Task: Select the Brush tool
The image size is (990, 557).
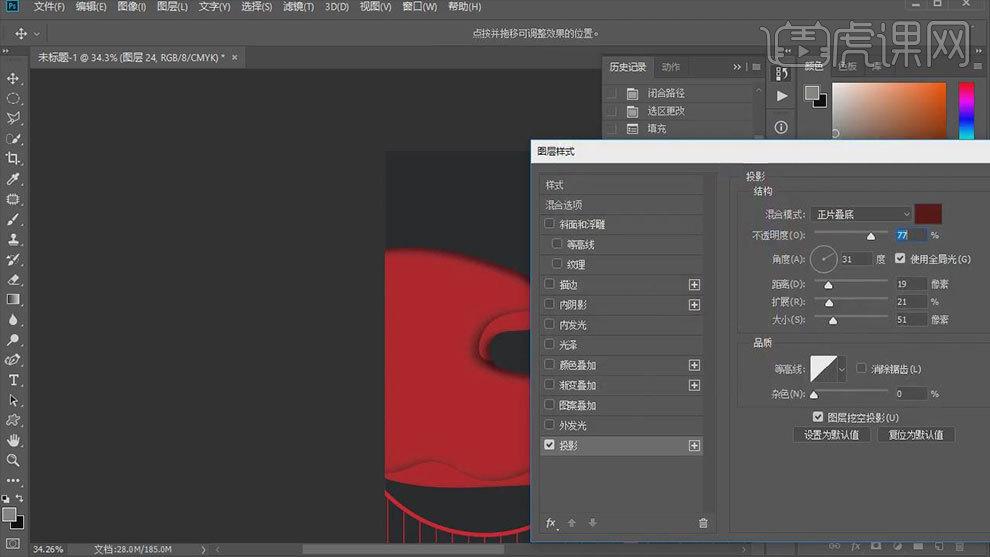Action: pos(13,219)
